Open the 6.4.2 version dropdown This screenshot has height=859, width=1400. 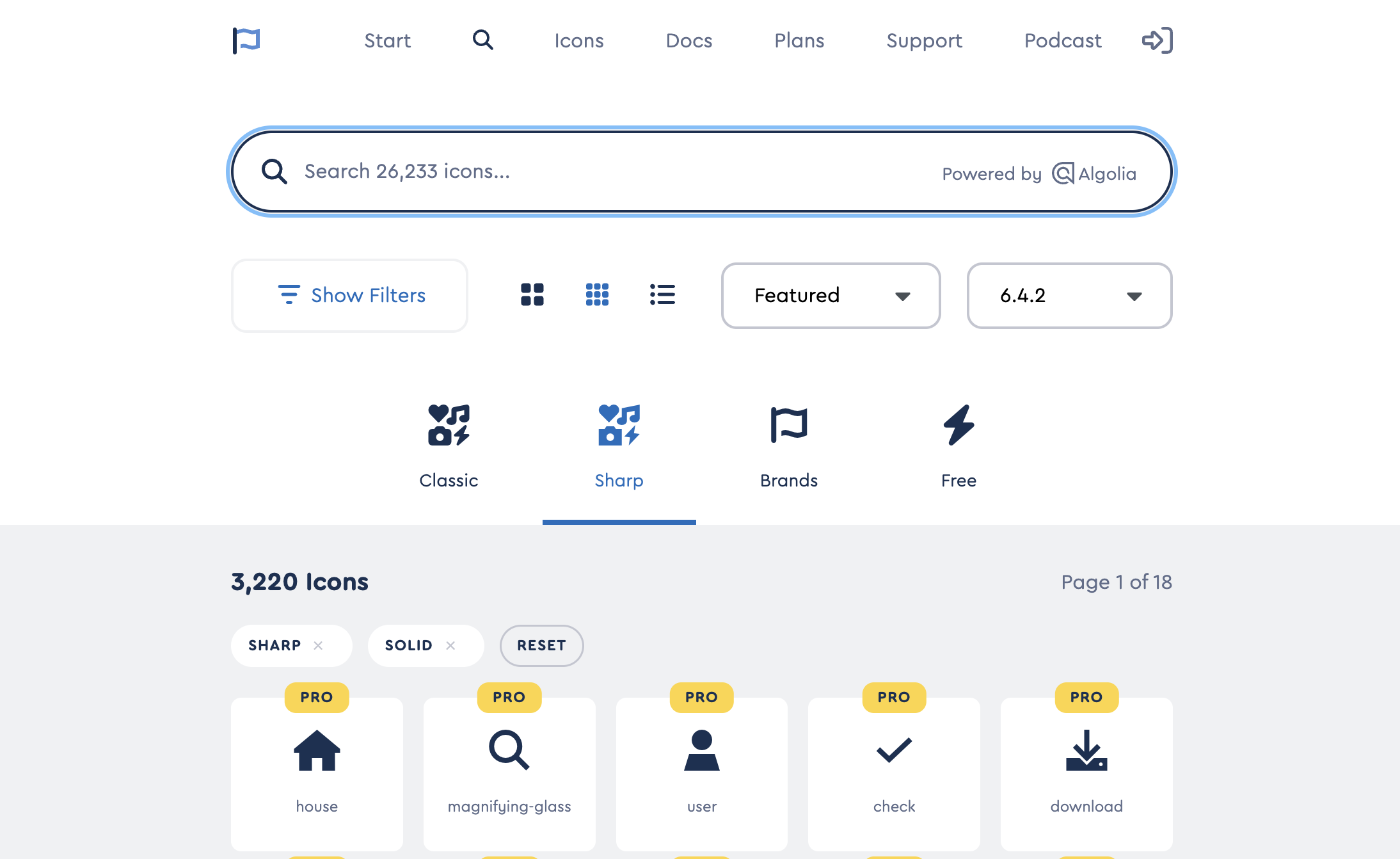pyautogui.click(x=1069, y=295)
